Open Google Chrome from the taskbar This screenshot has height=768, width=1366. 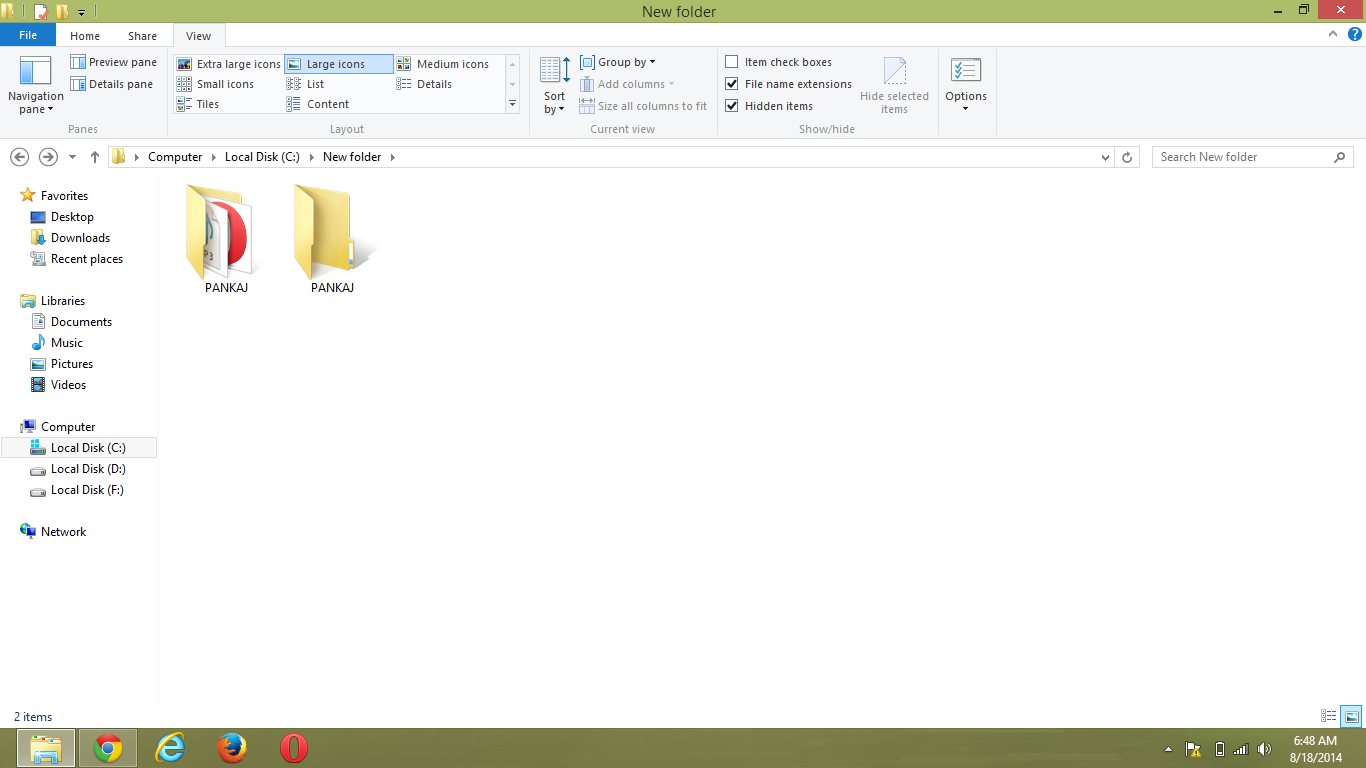click(108, 747)
